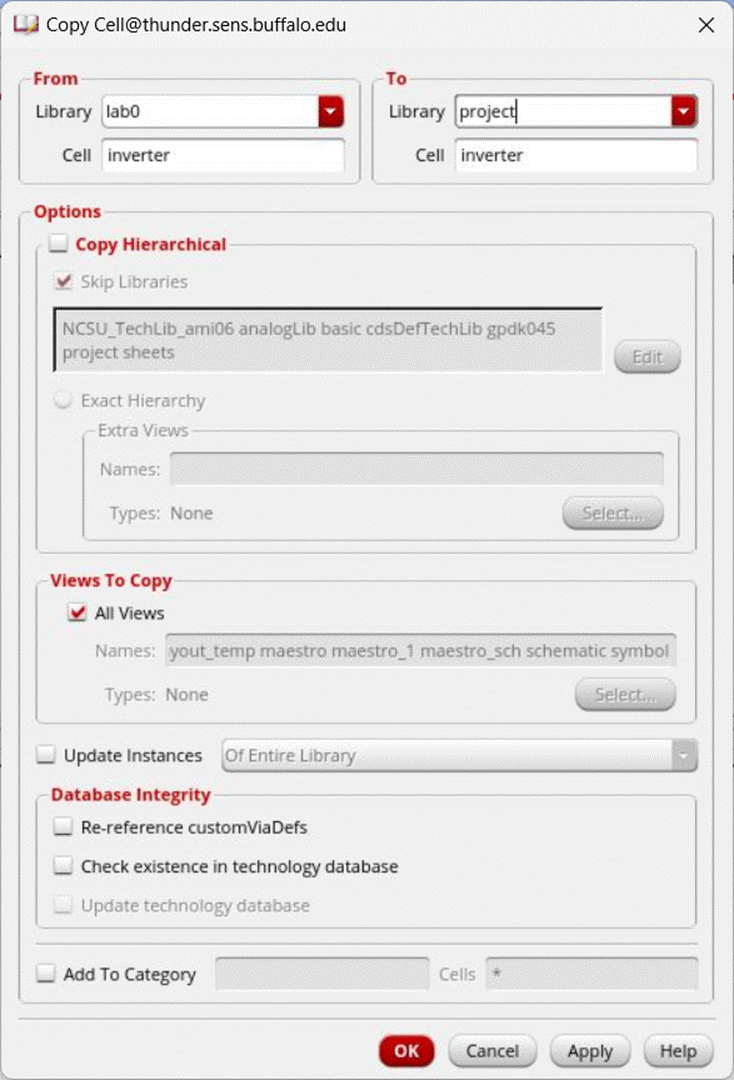734x1080 pixels.
Task: Click the Cells wildcard field showing asterisk
Action: pos(592,974)
